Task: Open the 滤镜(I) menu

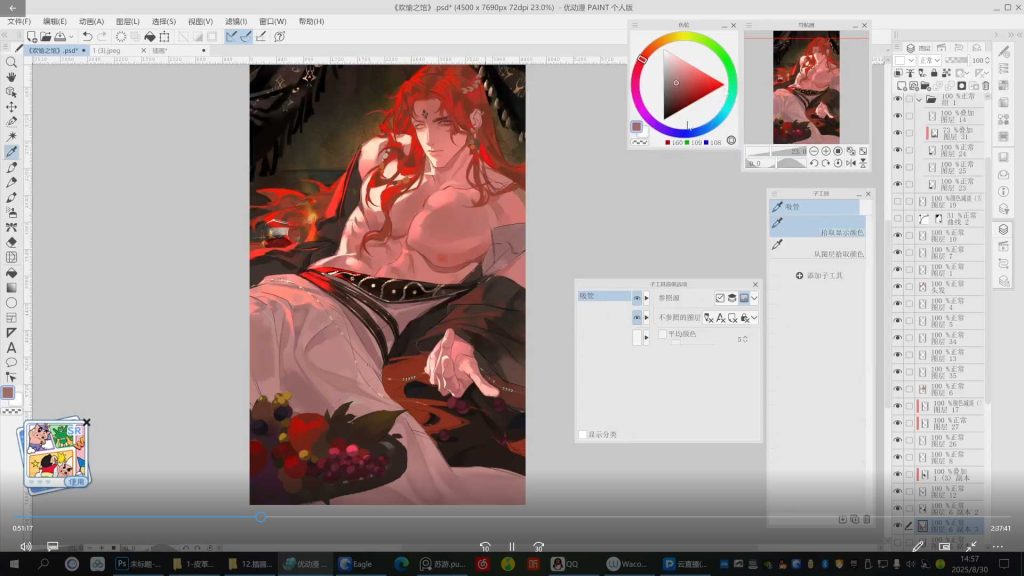Action: pos(236,21)
